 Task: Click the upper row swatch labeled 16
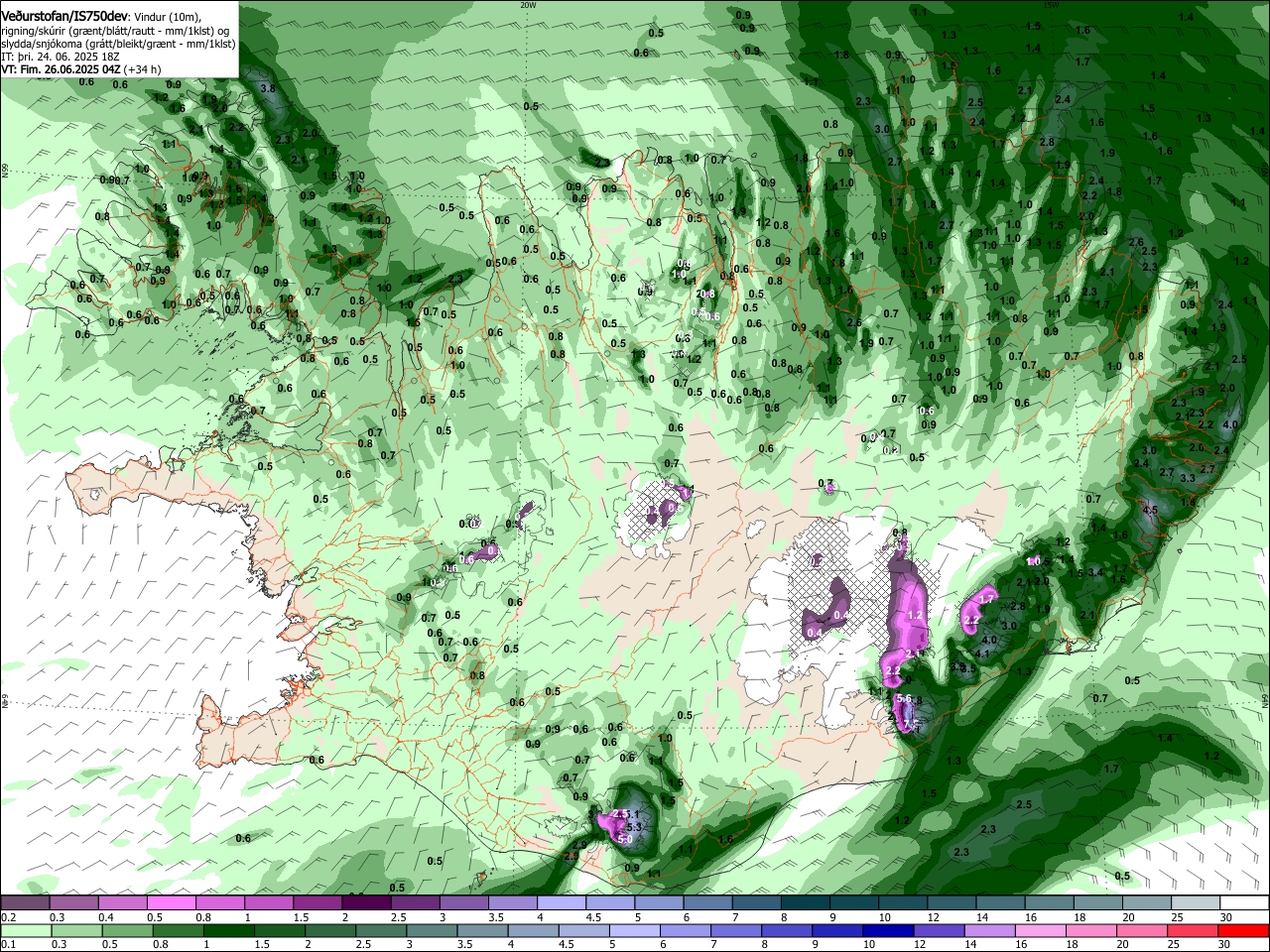(x=1049, y=902)
